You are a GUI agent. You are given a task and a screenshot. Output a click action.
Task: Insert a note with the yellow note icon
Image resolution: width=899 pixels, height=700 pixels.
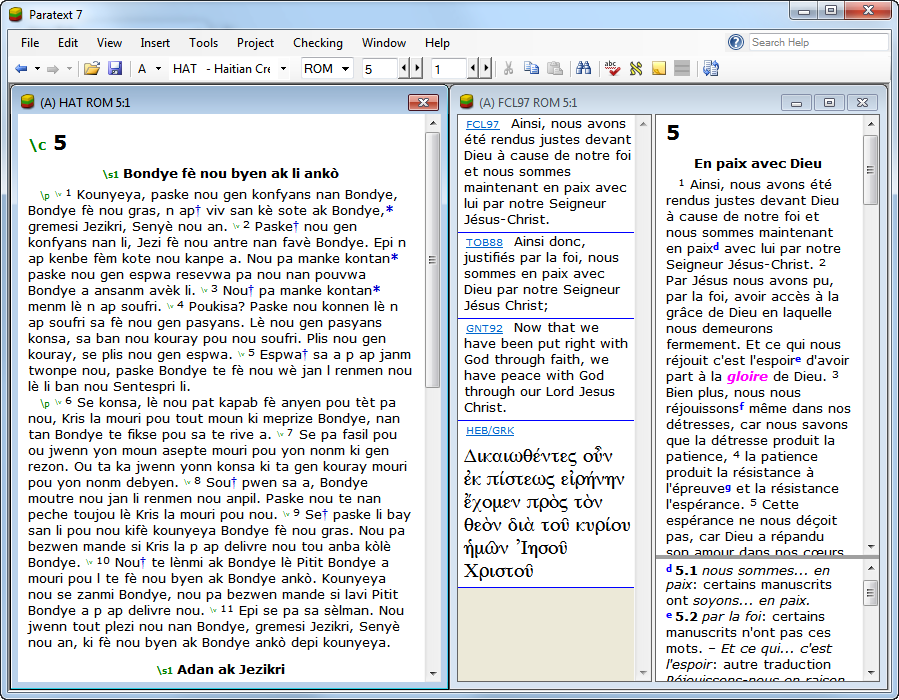point(659,69)
